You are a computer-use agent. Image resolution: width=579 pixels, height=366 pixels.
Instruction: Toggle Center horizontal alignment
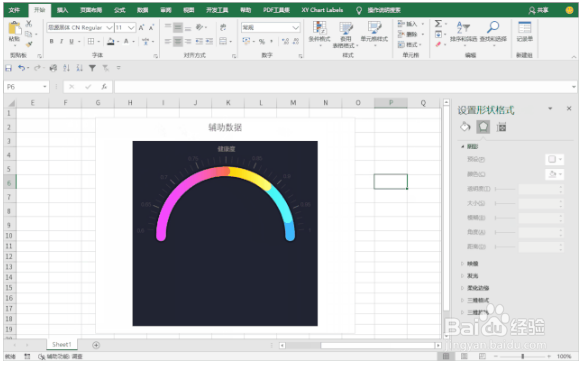[178, 41]
